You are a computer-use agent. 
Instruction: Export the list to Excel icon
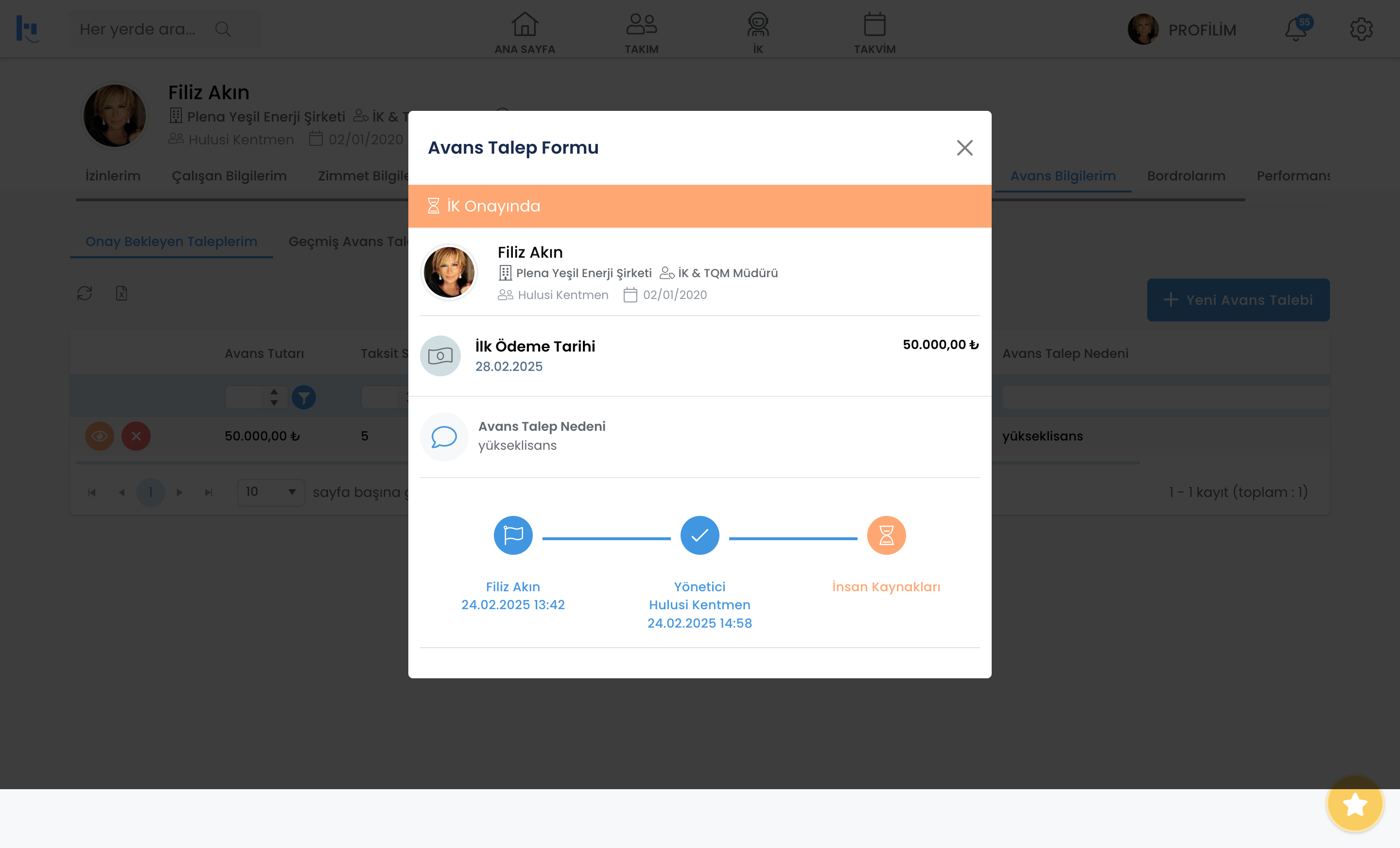[121, 293]
